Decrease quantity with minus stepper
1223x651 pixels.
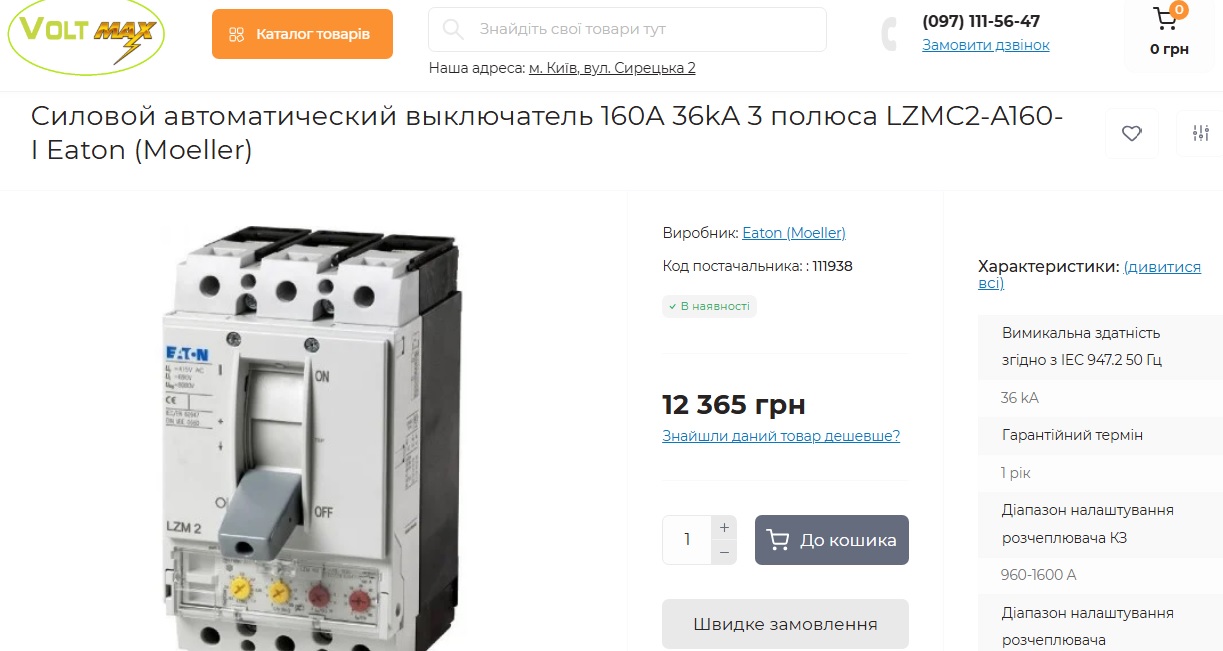click(x=724, y=552)
